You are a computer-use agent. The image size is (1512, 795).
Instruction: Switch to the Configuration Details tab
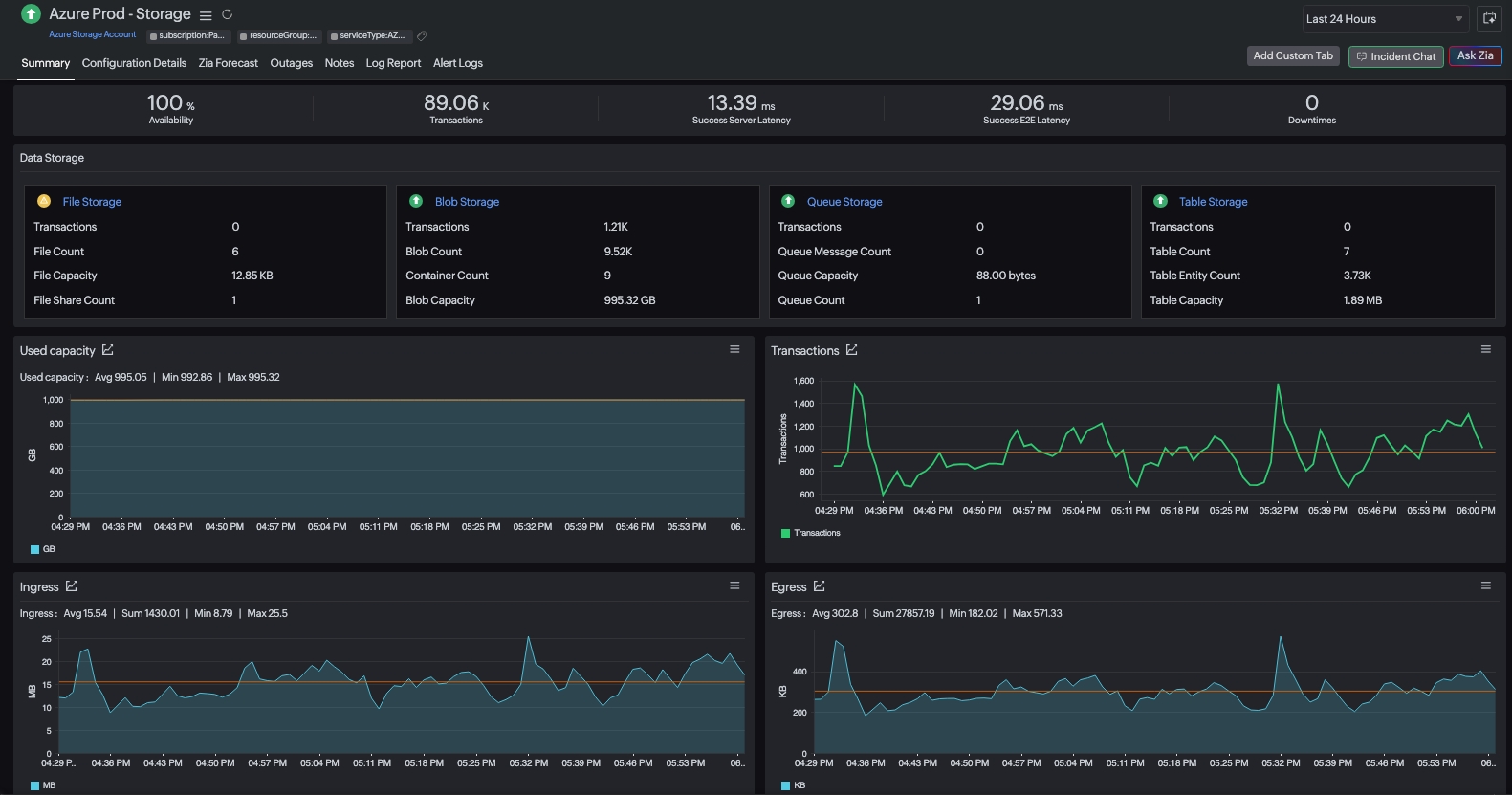[134, 63]
